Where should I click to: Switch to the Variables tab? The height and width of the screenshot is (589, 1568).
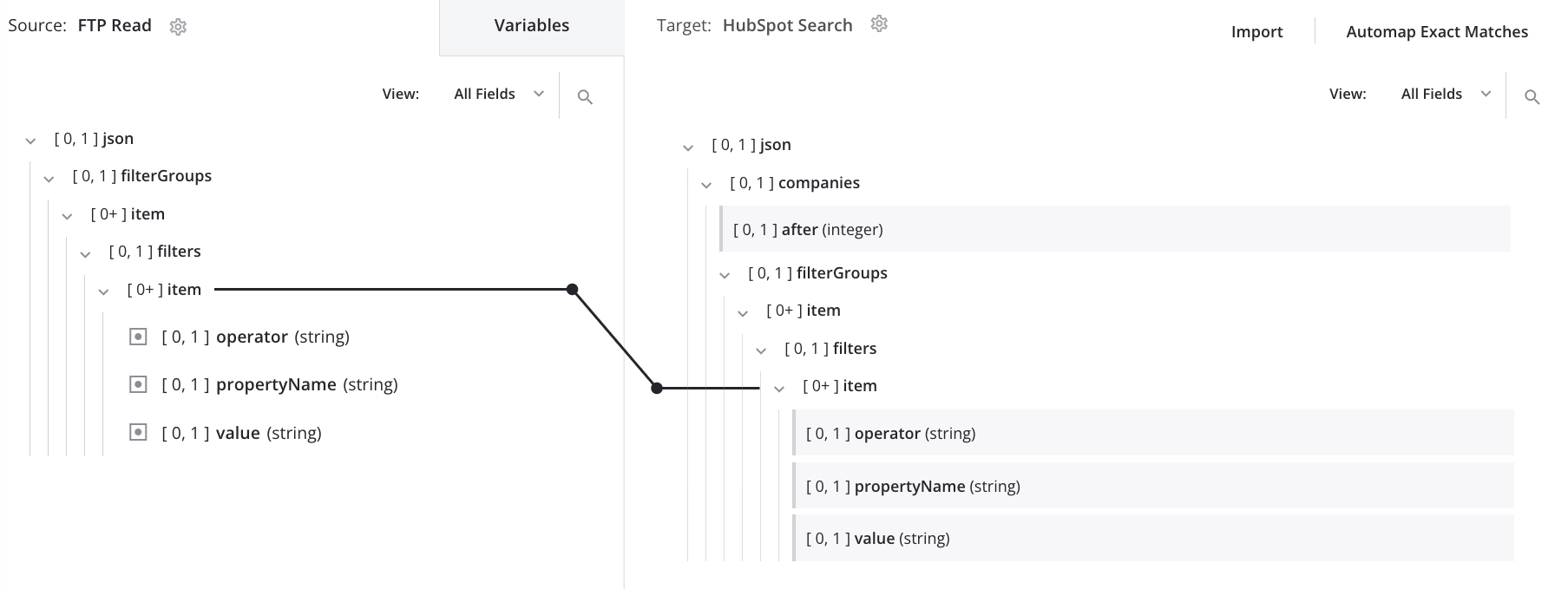531,25
